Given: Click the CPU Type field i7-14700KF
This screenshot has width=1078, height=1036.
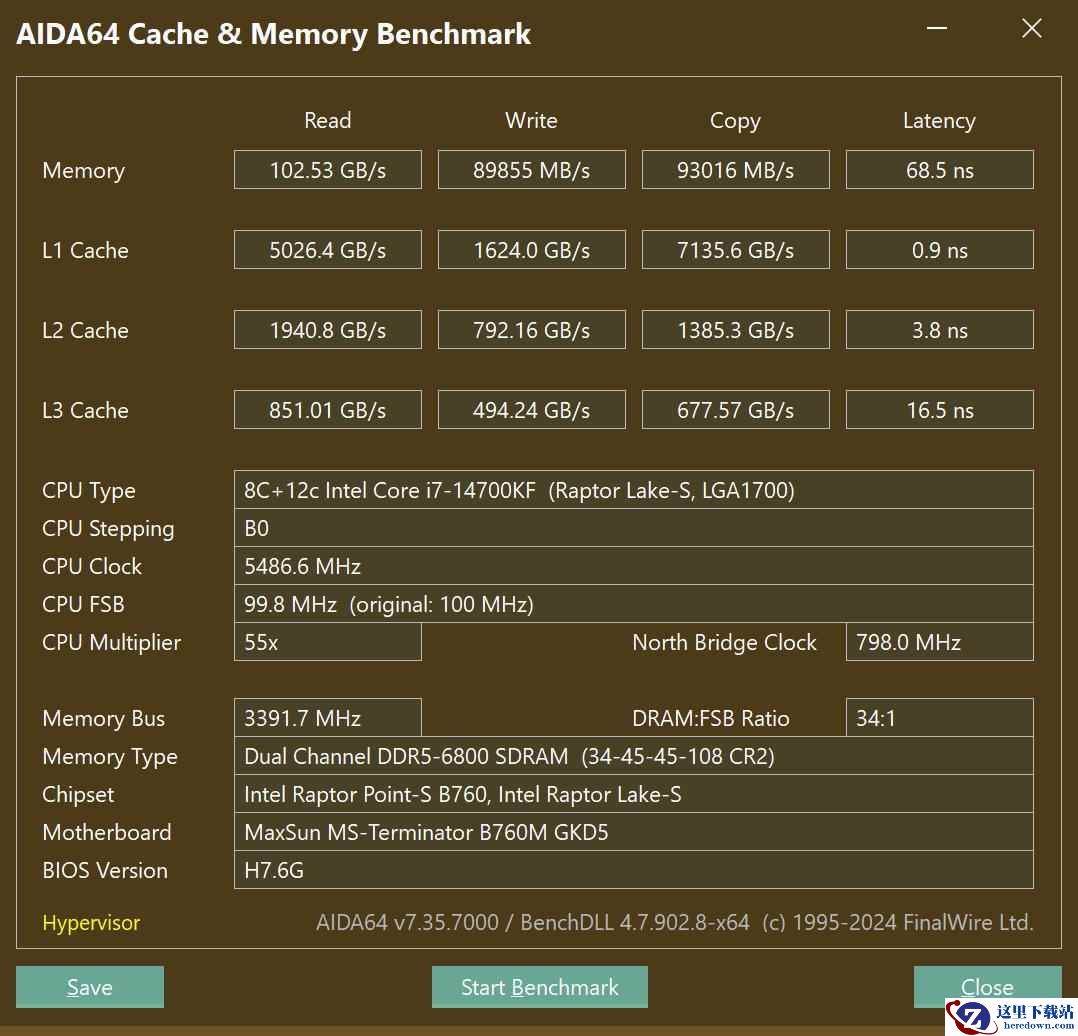Looking at the screenshot, I should [634, 490].
